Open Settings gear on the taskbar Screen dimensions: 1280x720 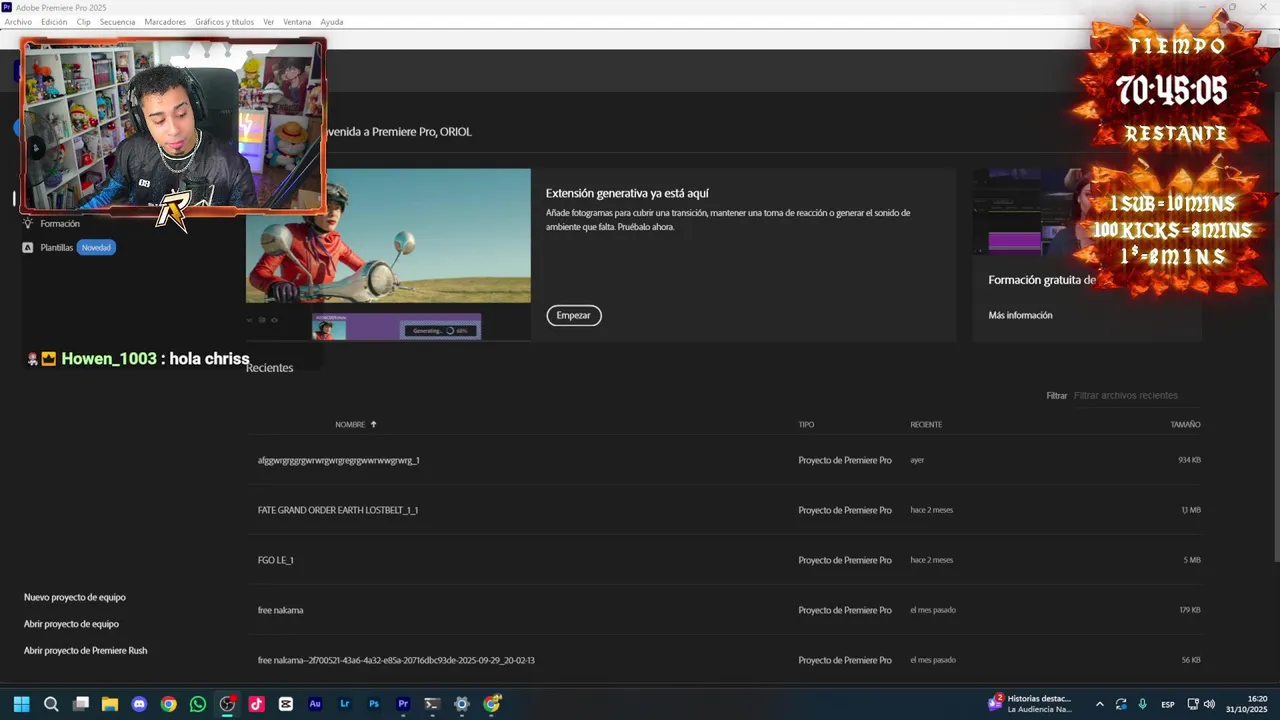[x=461, y=704]
